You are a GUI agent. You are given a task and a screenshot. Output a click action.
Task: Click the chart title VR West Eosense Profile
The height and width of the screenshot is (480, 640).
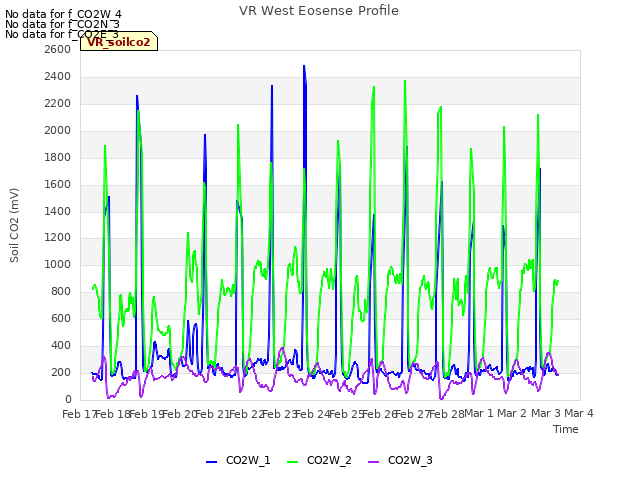pyautogui.click(x=319, y=10)
